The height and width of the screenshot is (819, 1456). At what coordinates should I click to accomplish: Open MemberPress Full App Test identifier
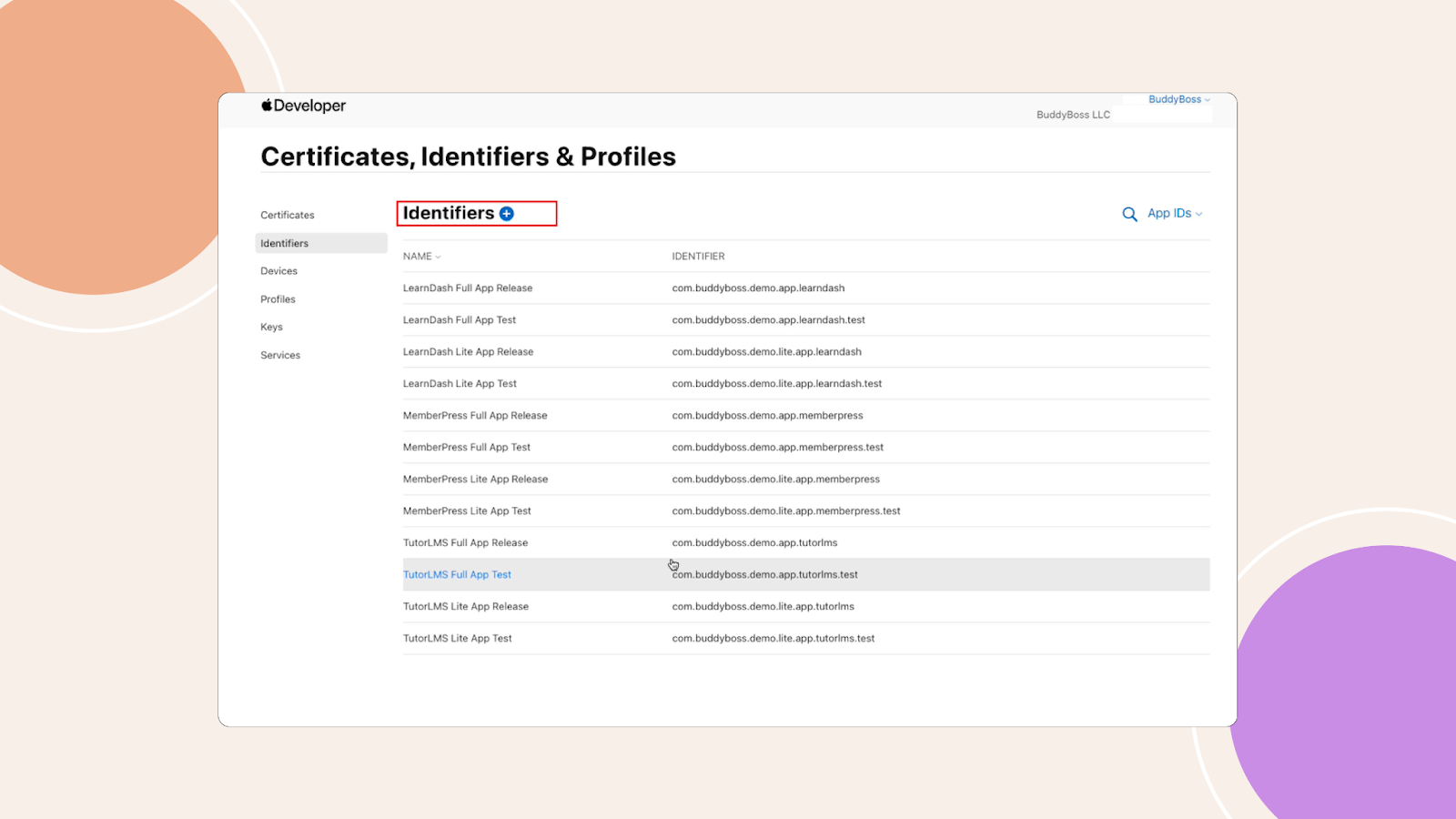tap(467, 448)
